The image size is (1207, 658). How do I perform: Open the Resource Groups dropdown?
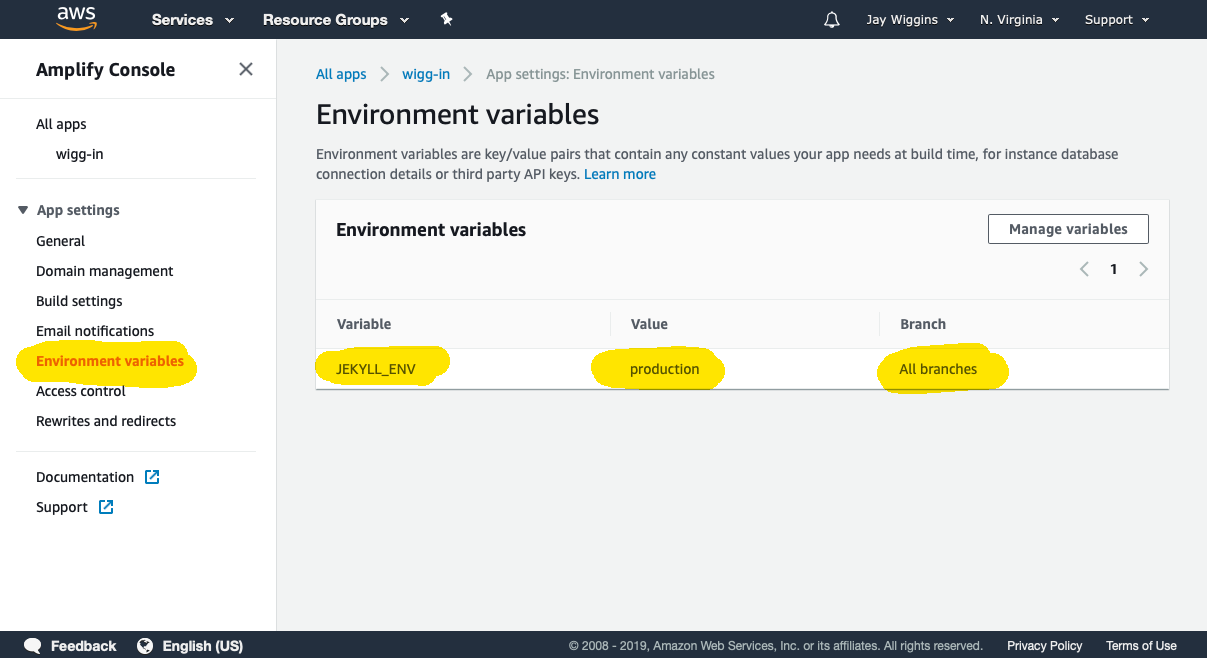pyautogui.click(x=336, y=20)
